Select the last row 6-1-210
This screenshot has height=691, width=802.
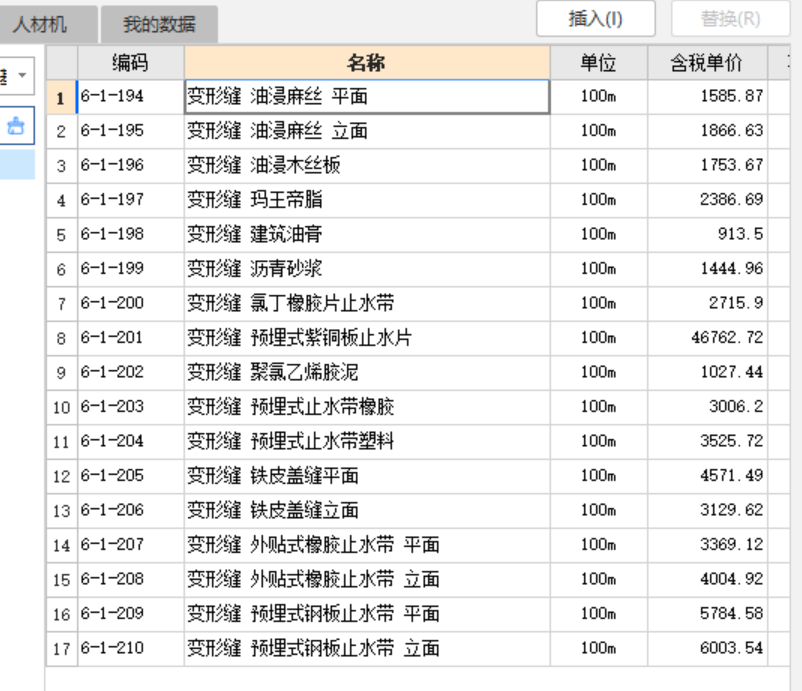coord(418,648)
